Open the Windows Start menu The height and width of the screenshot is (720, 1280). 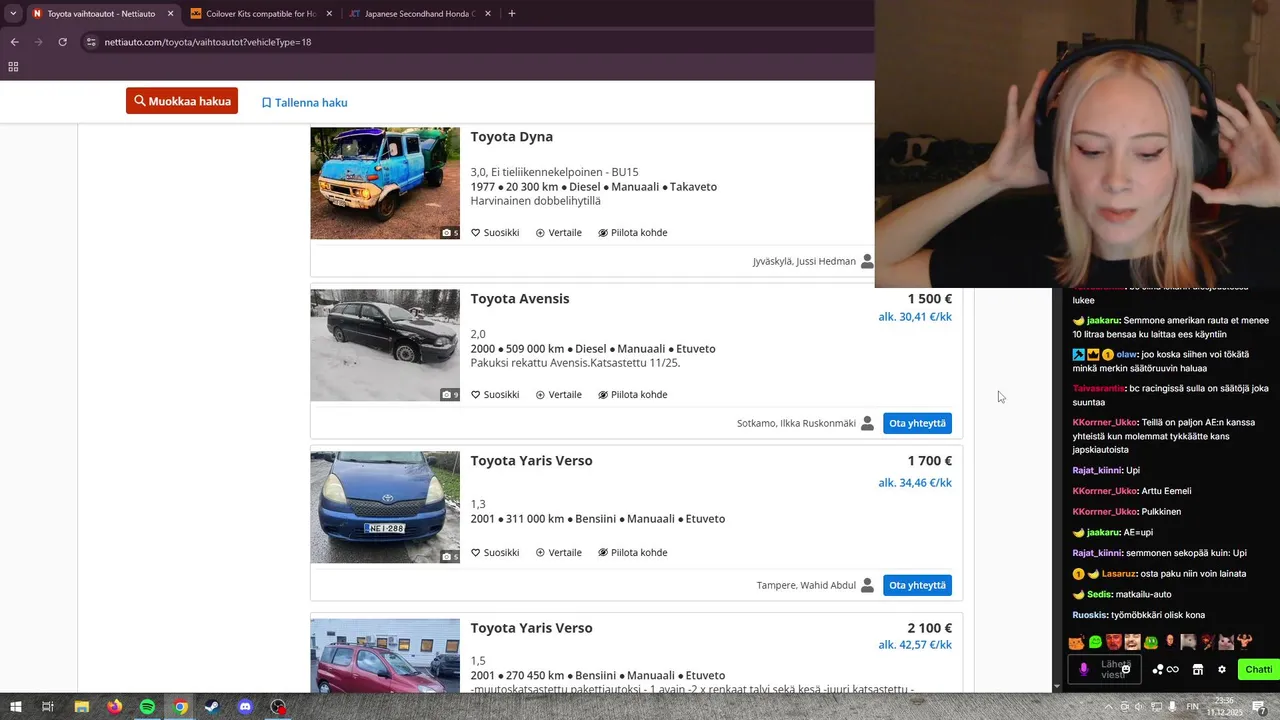15,707
